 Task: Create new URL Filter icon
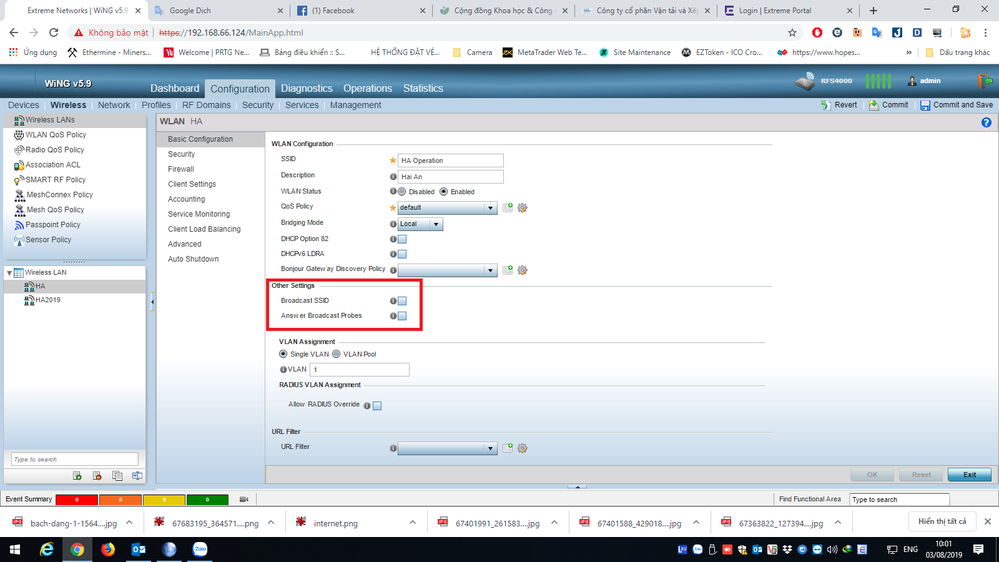508,449
